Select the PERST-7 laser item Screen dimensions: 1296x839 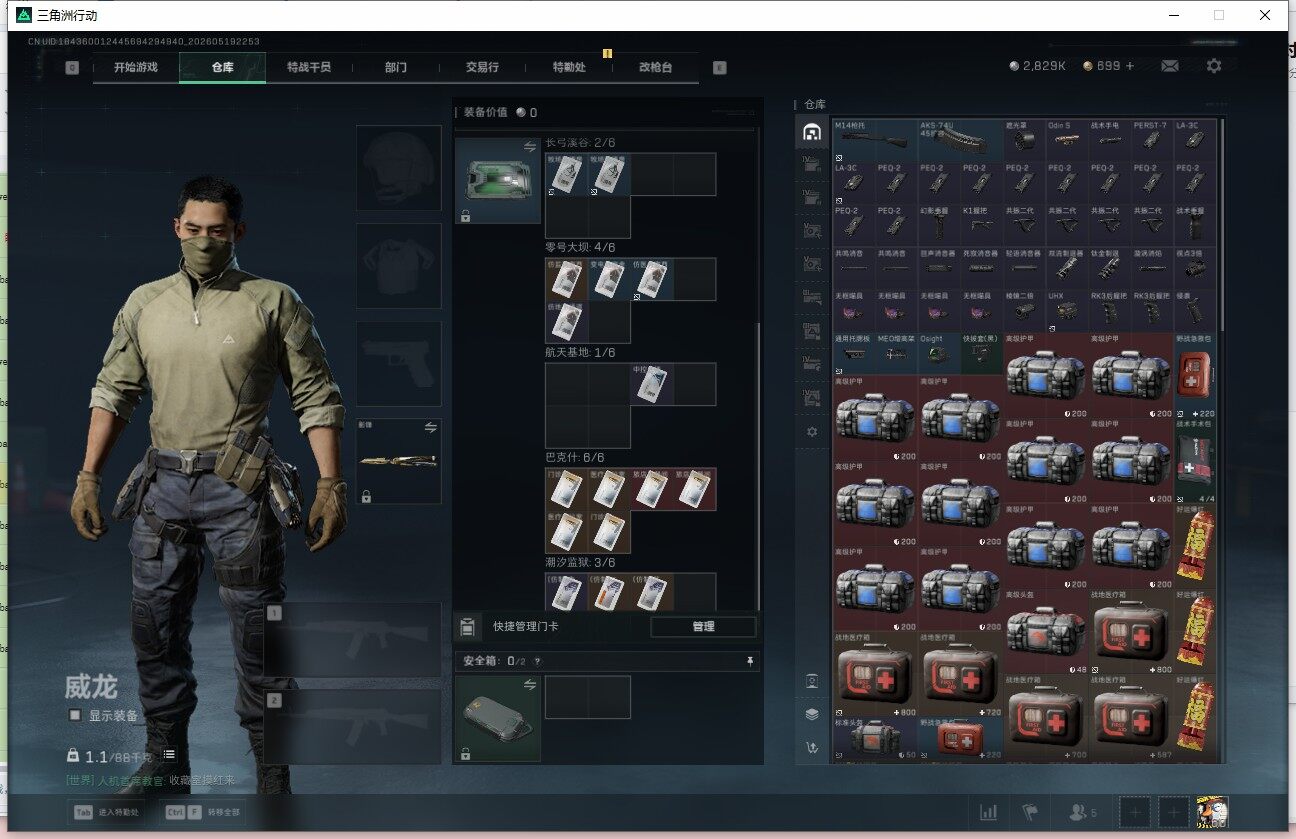pyautogui.click(x=1152, y=141)
